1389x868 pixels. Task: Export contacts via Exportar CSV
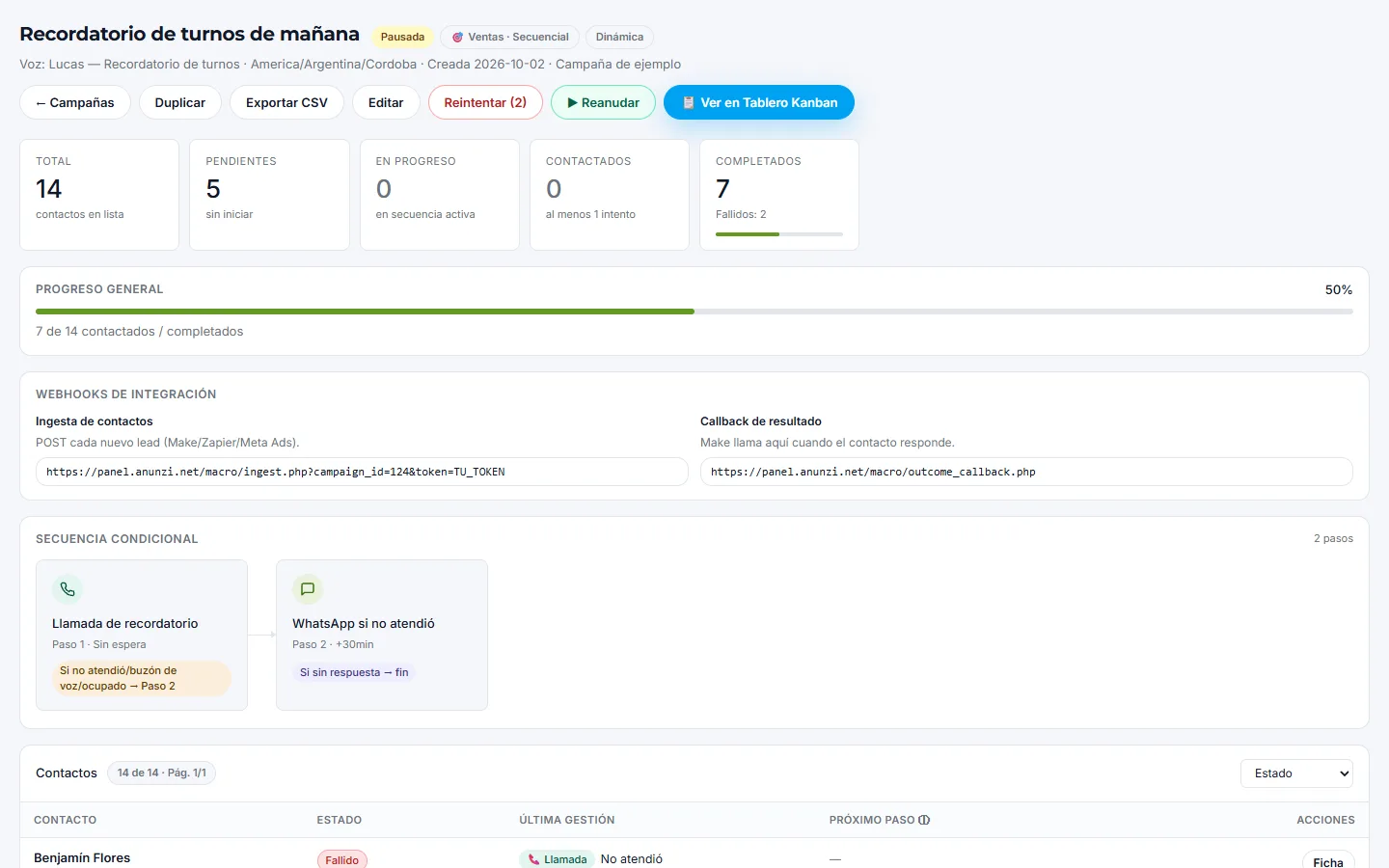click(x=286, y=102)
